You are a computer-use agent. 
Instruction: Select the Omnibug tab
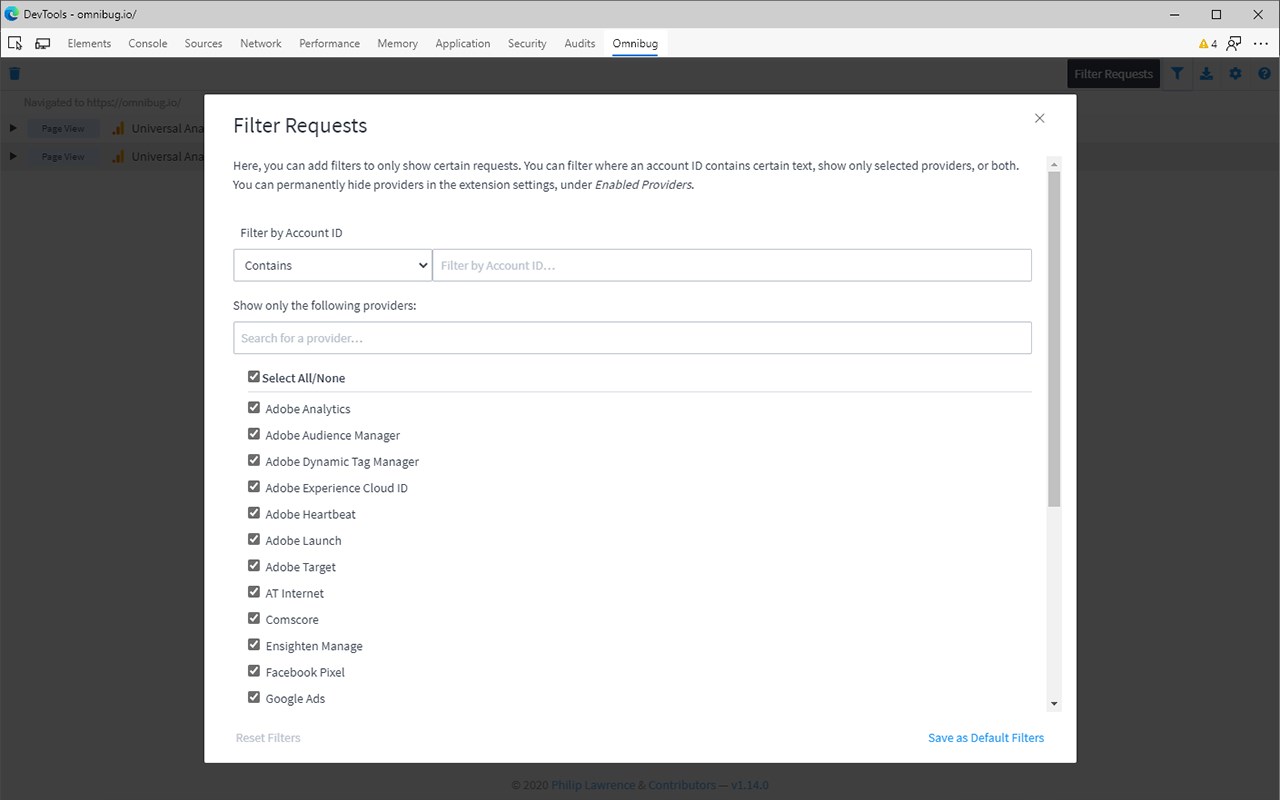pos(635,43)
